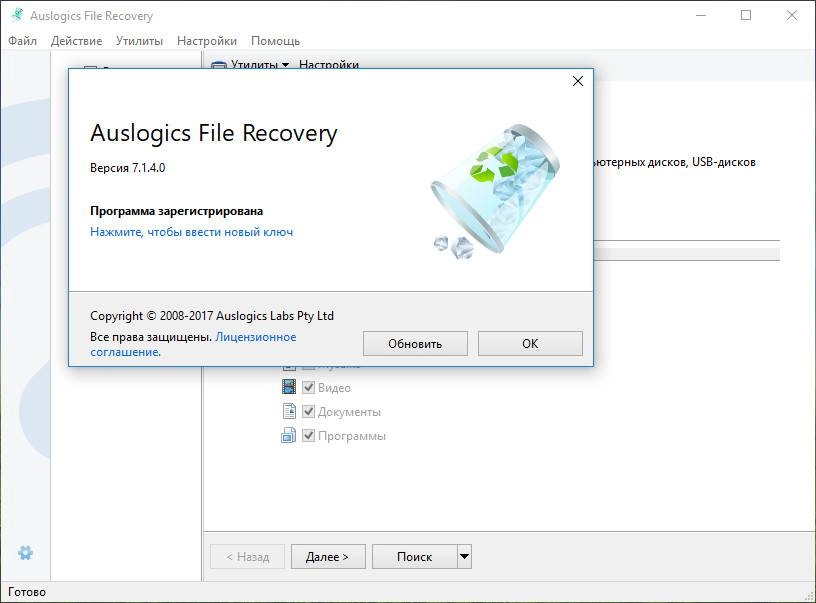The height and width of the screenshot is (603, 816).
Task: Click Программа зарегистрирована text
Action: (x=176, y=211)
